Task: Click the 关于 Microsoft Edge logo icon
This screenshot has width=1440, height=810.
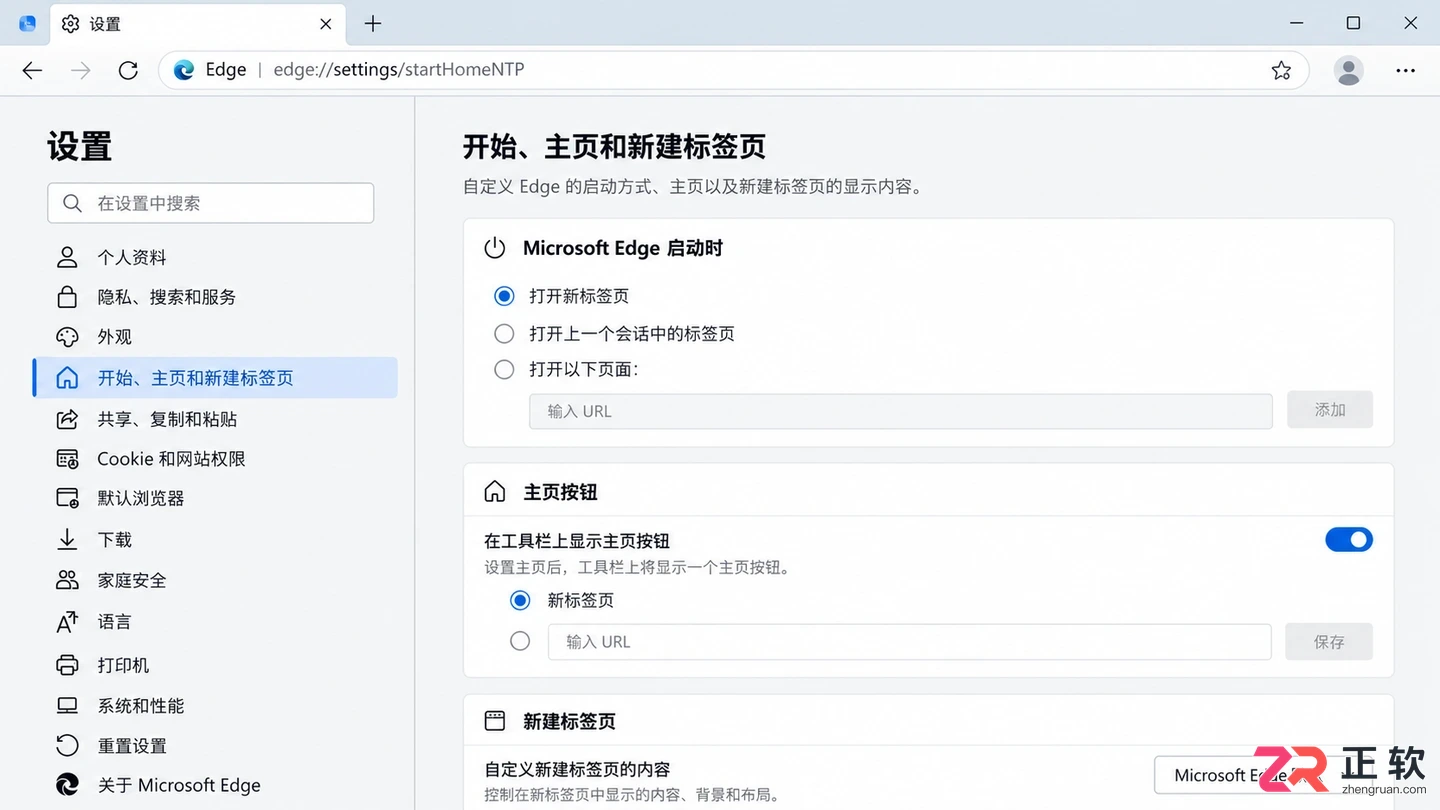Action: [x=67, y=785]
